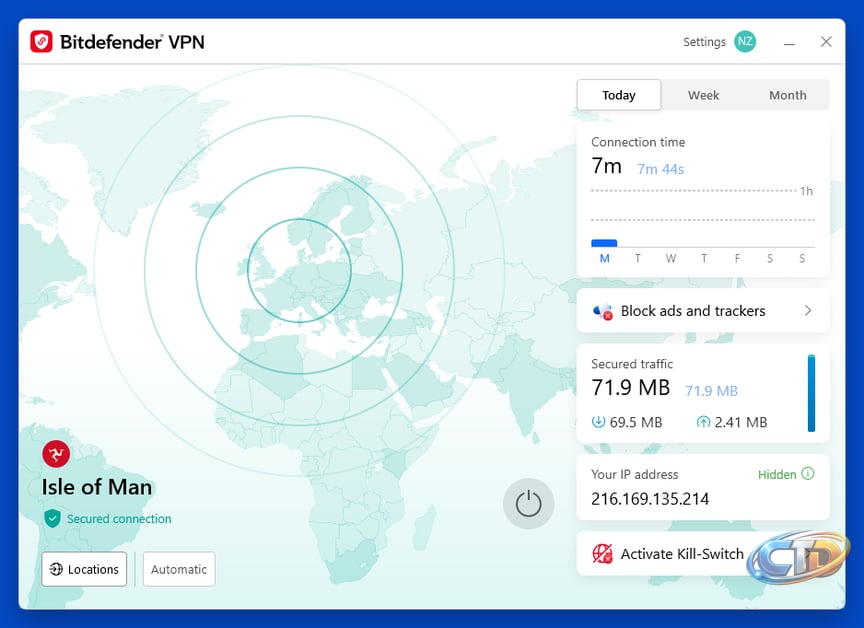Click the Bitdefender VPN shield logo
Image resolution: width=864 pixels, height=628 pixels.
pos(41,41)
